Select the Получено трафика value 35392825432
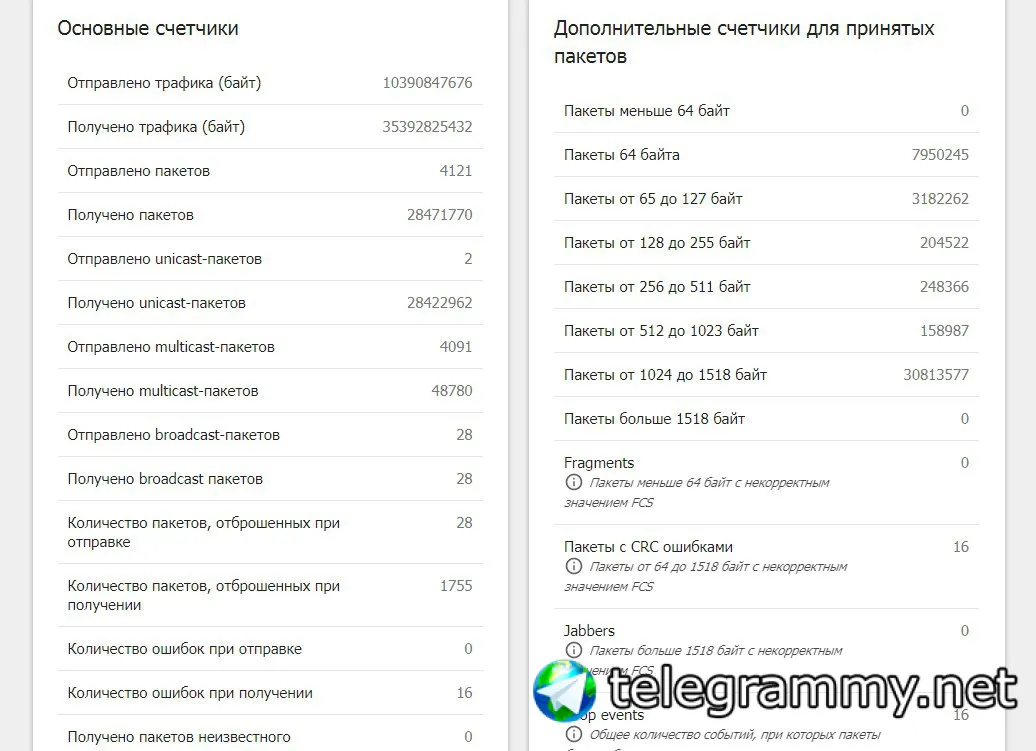The image size is (1036, 751). [427, 127]
